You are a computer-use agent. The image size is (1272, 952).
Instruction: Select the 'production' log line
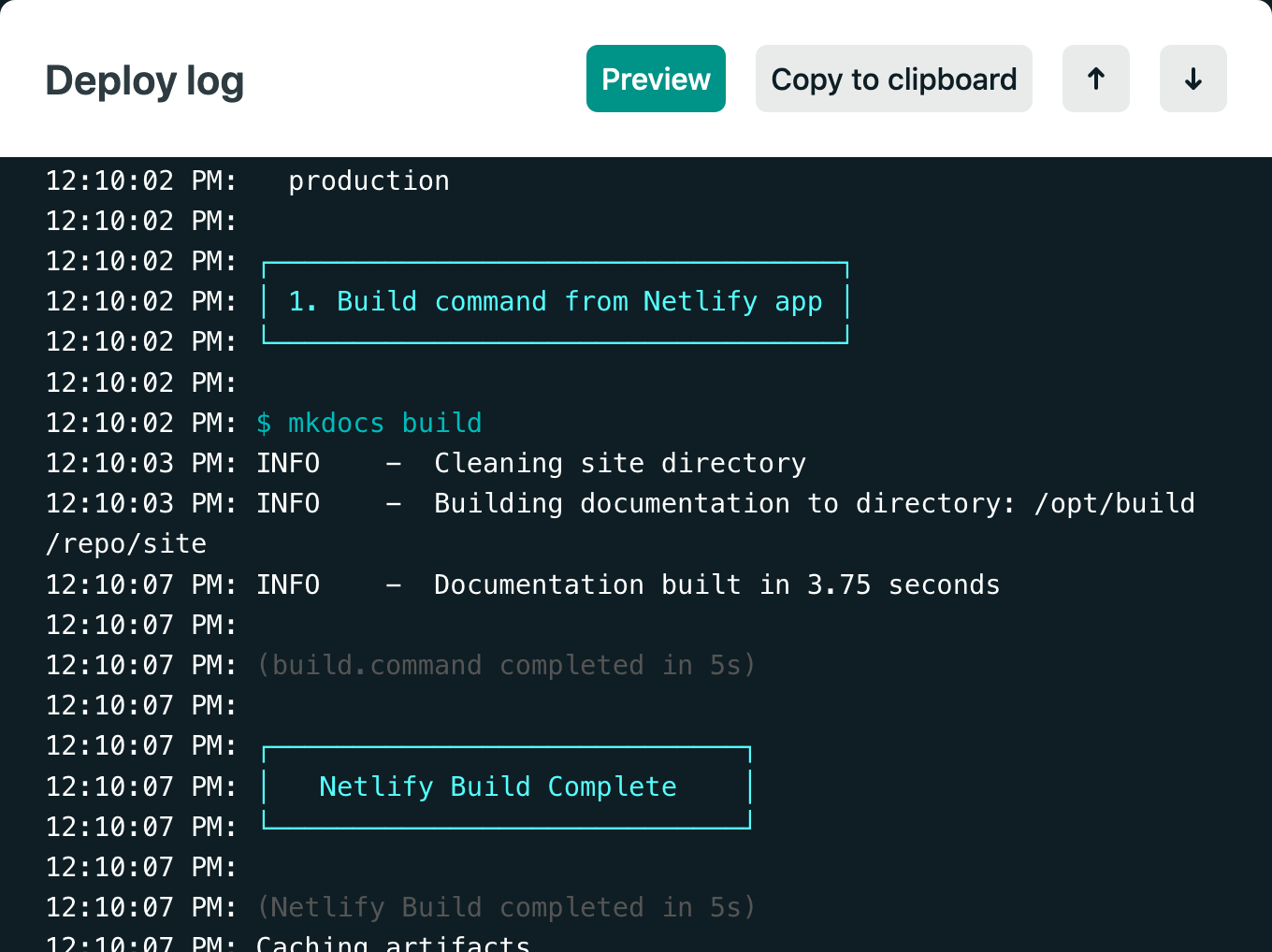tap(369, 180)
